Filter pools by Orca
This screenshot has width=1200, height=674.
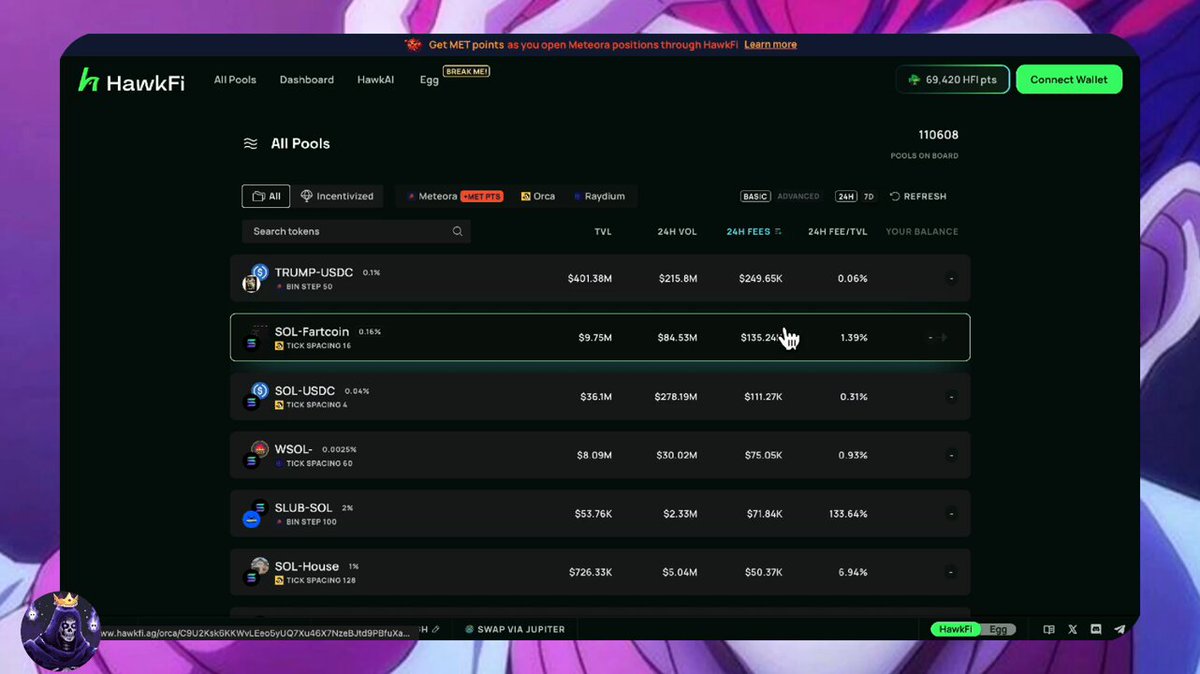click(x=538, y=196)
